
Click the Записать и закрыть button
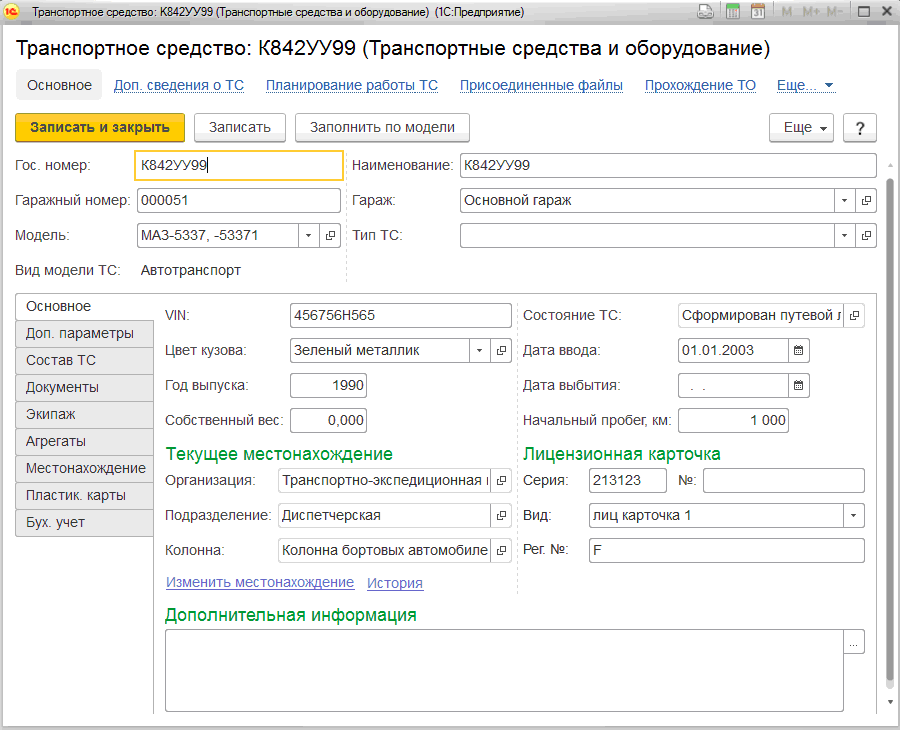point(99,128)
